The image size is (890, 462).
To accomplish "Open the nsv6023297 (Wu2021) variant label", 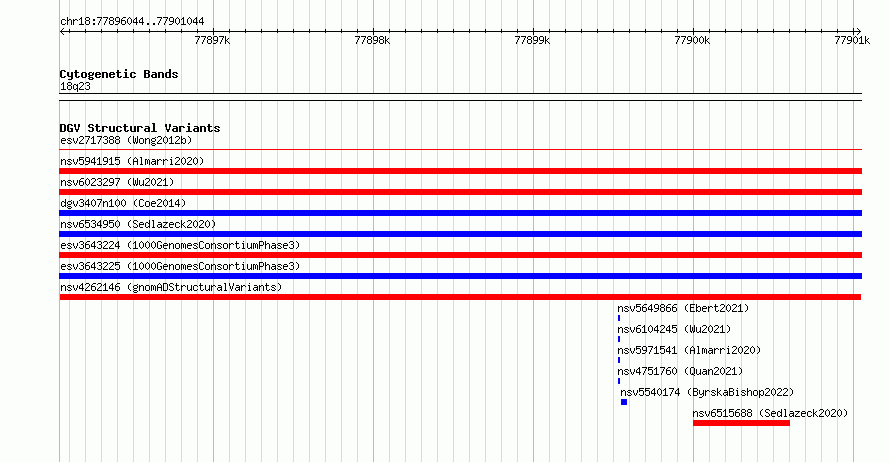I will (x=117, y=182).
